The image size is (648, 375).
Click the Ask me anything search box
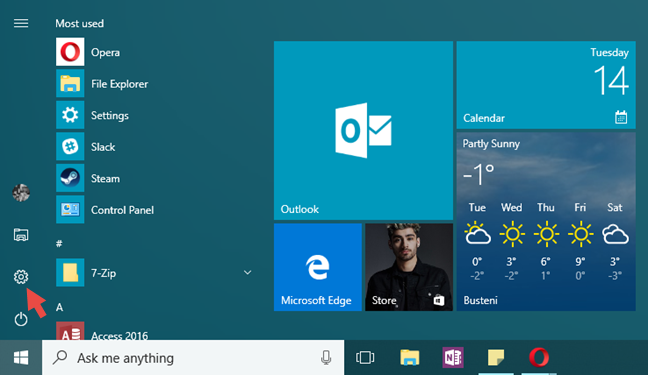(x=193, y=358)
